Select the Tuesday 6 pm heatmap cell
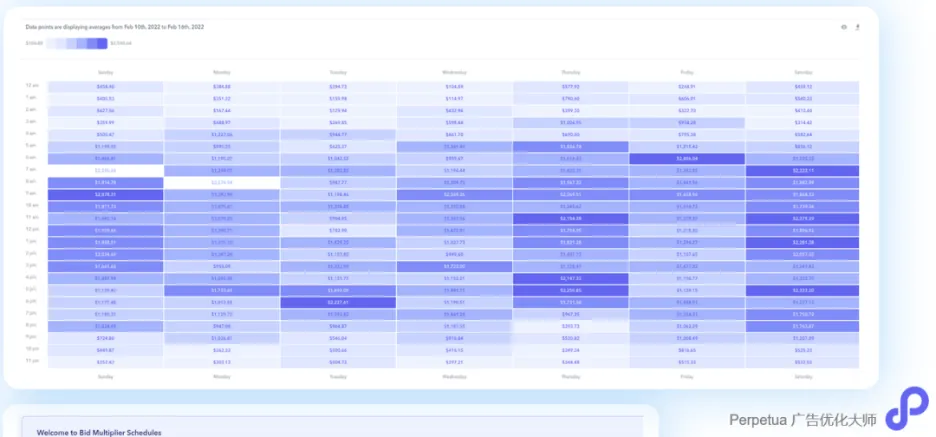936x437 pixels. pyautogui.click(x=337, y=303)
